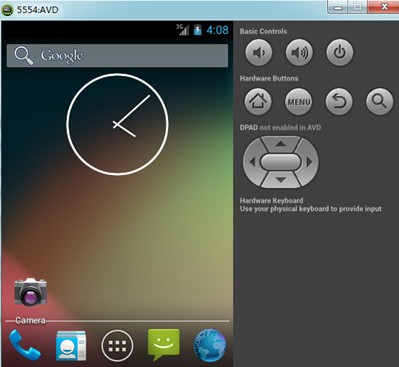Viewport: 399px width, 367px height.
Task: Click the volume down button
Action: coord(259,52)
